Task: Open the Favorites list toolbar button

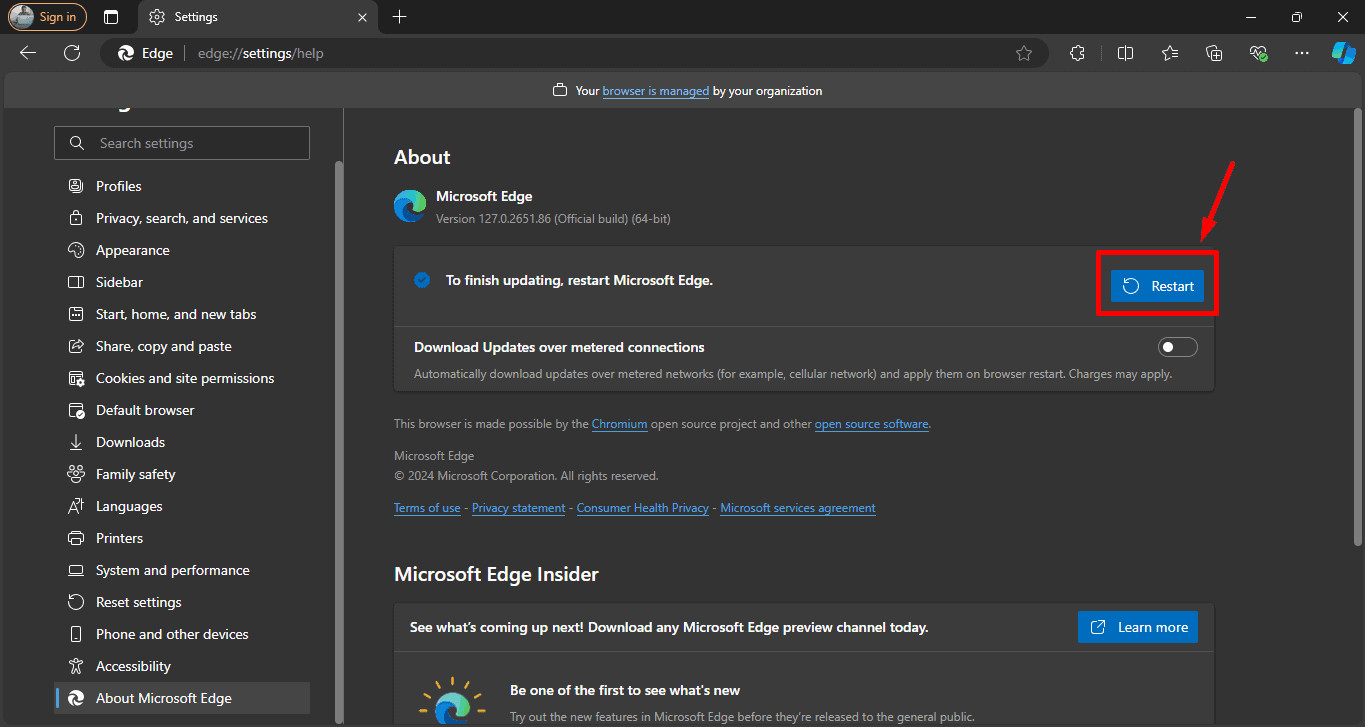Action: click(x=1170, y=53)
